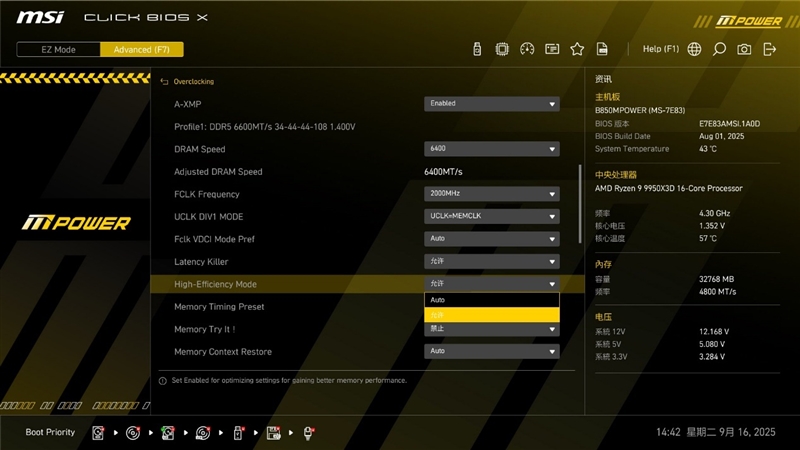
Task: Select the USB key boot device icon
Action: point(238,433)
